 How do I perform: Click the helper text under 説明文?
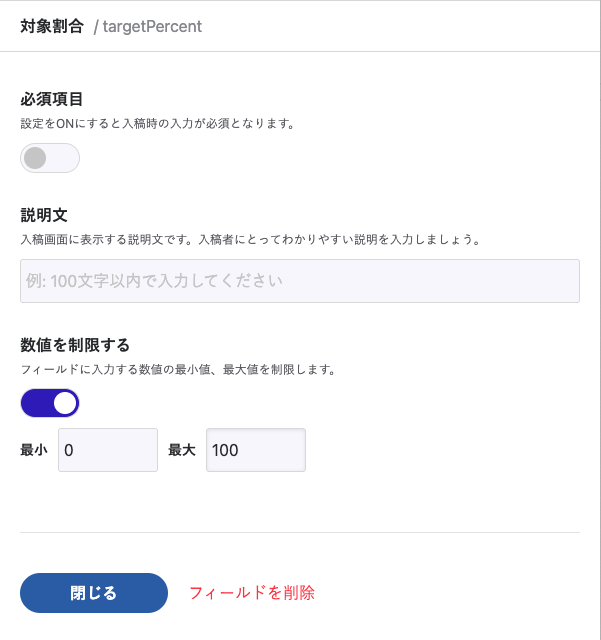[250, 240]
